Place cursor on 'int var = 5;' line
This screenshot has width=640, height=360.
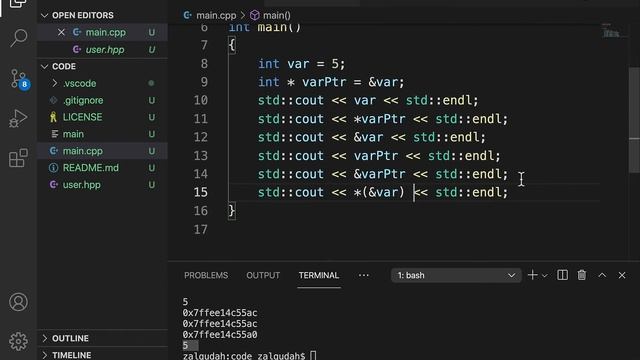click(x=302, y=64)
